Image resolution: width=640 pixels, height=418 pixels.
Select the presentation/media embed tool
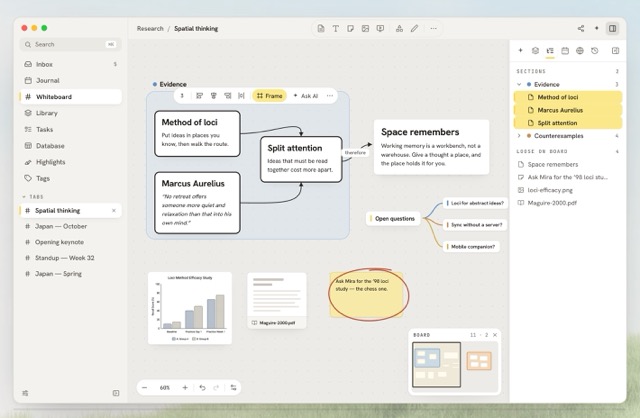click(x=380, y=29)
